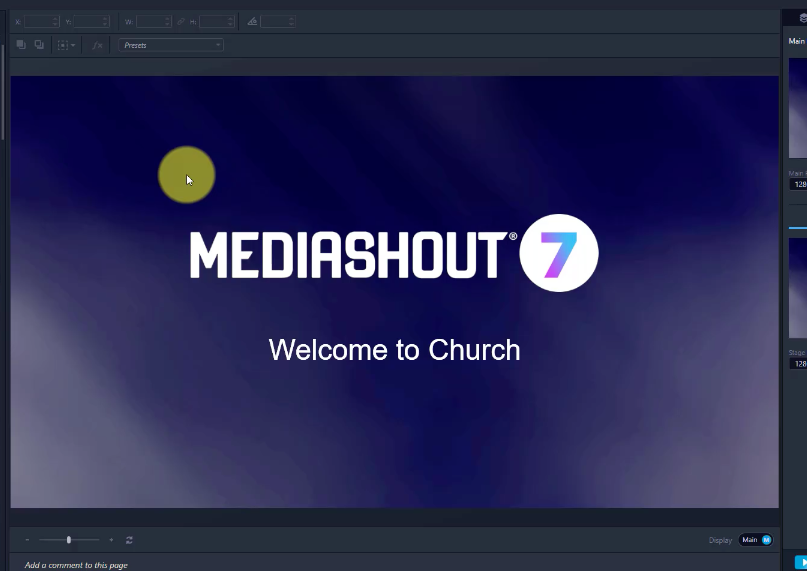Click the layers icon in right panel
807x571 pixels.
pyautogui.click(x=803, y=18)
